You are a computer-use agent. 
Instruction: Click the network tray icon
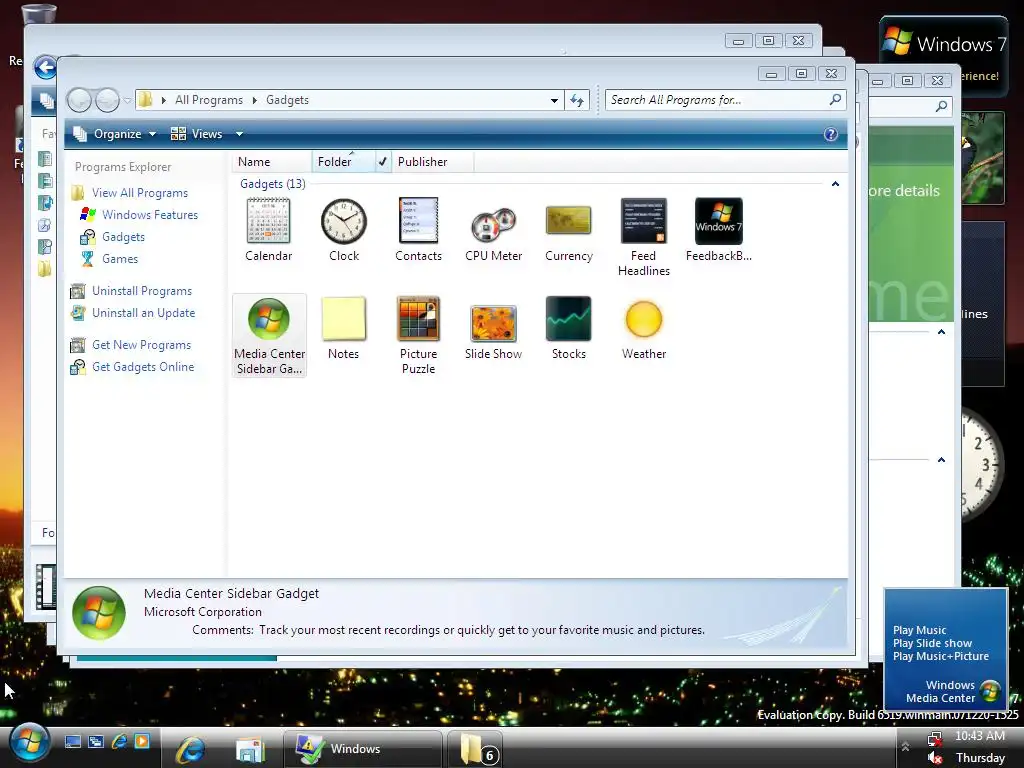pyautogui.click(x=935, y=737)
